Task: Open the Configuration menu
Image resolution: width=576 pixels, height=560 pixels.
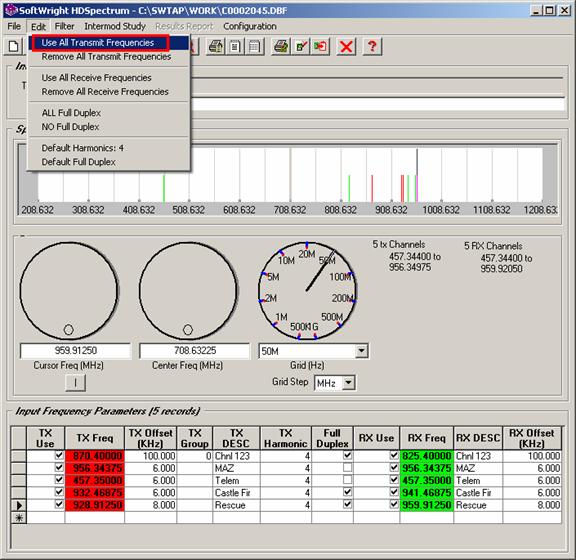Action: pos(250,26)
